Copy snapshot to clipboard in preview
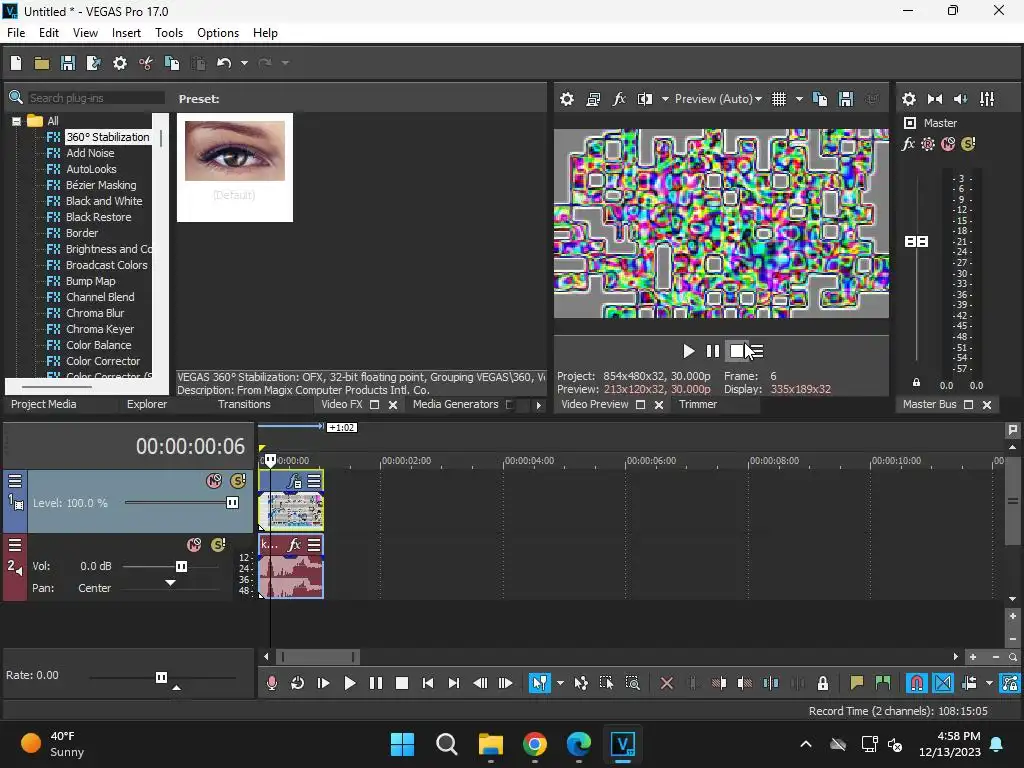Screen dimensions: 1024x768 pos(820,99)
